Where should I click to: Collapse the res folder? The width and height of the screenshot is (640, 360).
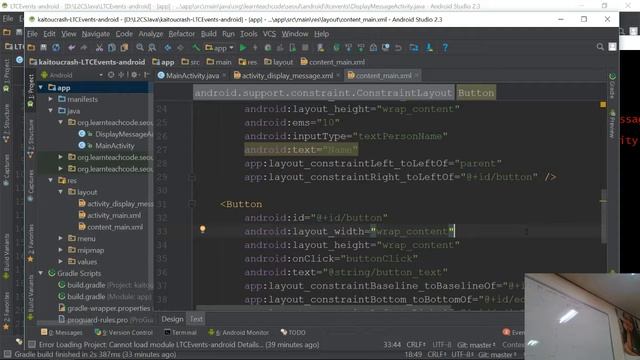51,180
